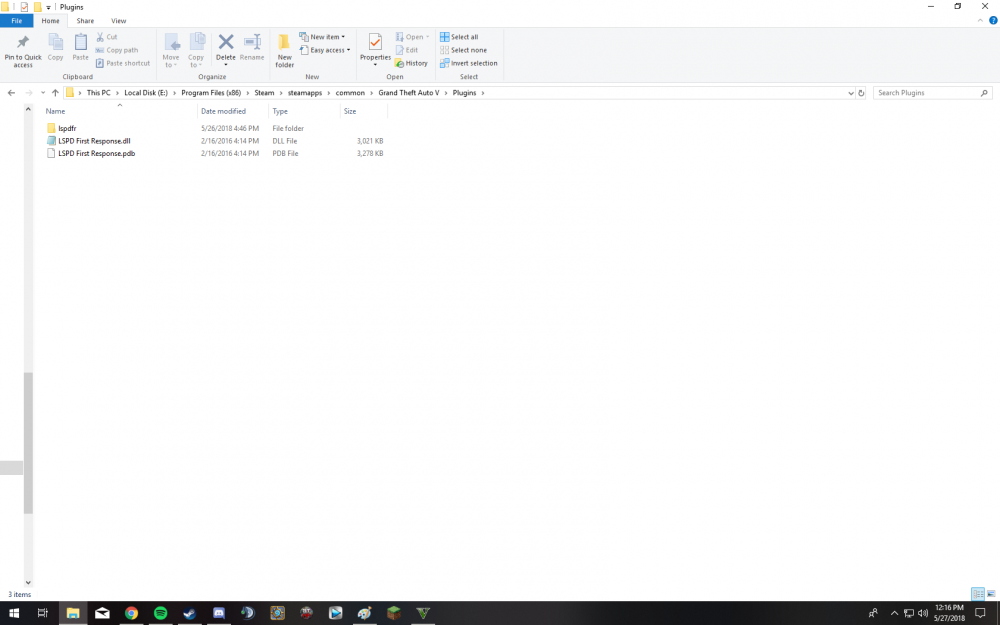Open the File menu tab
Image resolution: width=1000 pixels, height=625 pixels.
[17, 21]
